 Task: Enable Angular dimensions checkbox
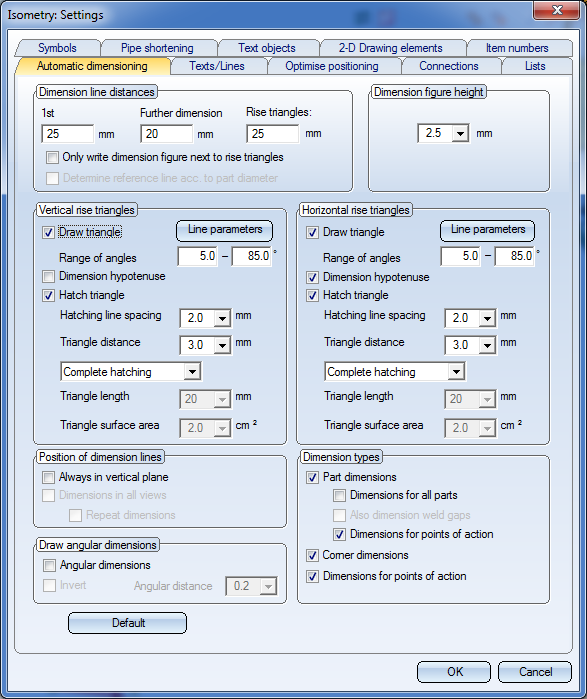tap(49, 565)
